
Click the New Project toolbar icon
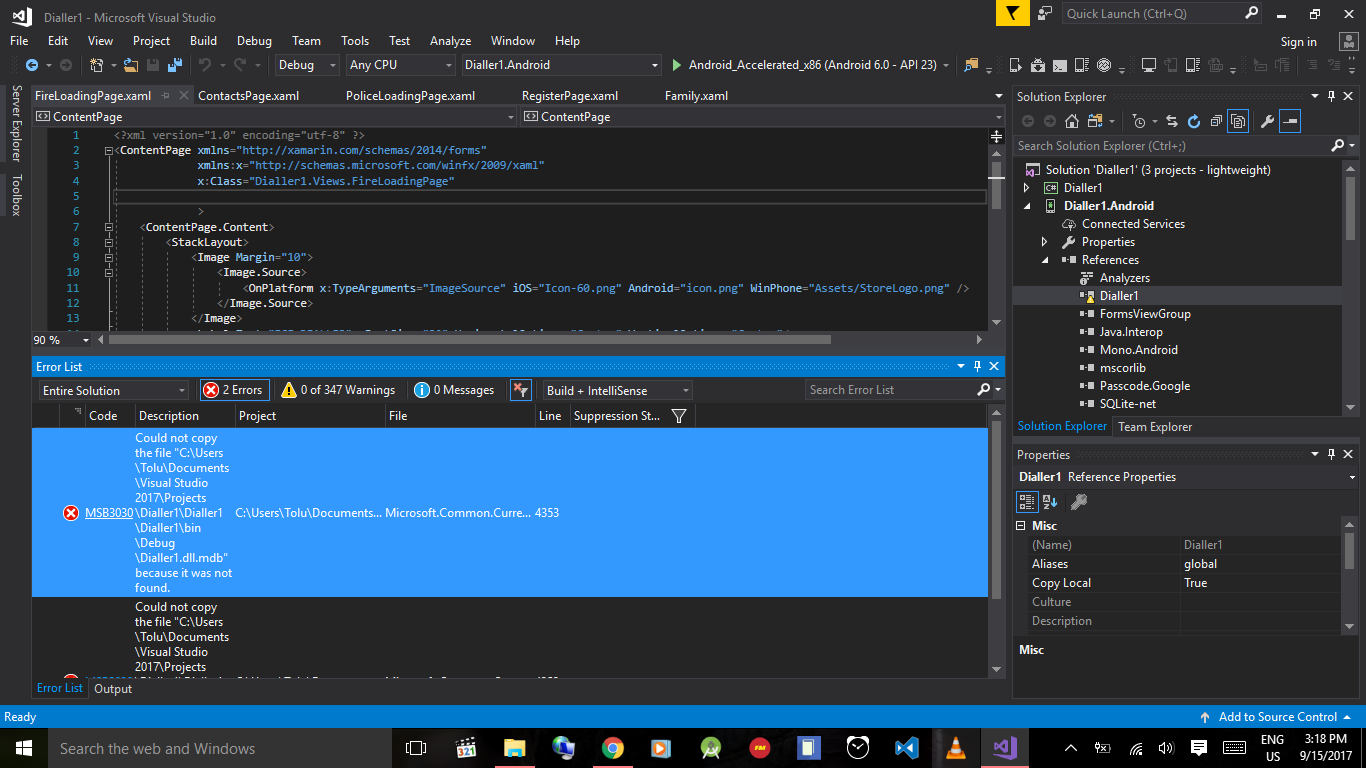(97, 65)
